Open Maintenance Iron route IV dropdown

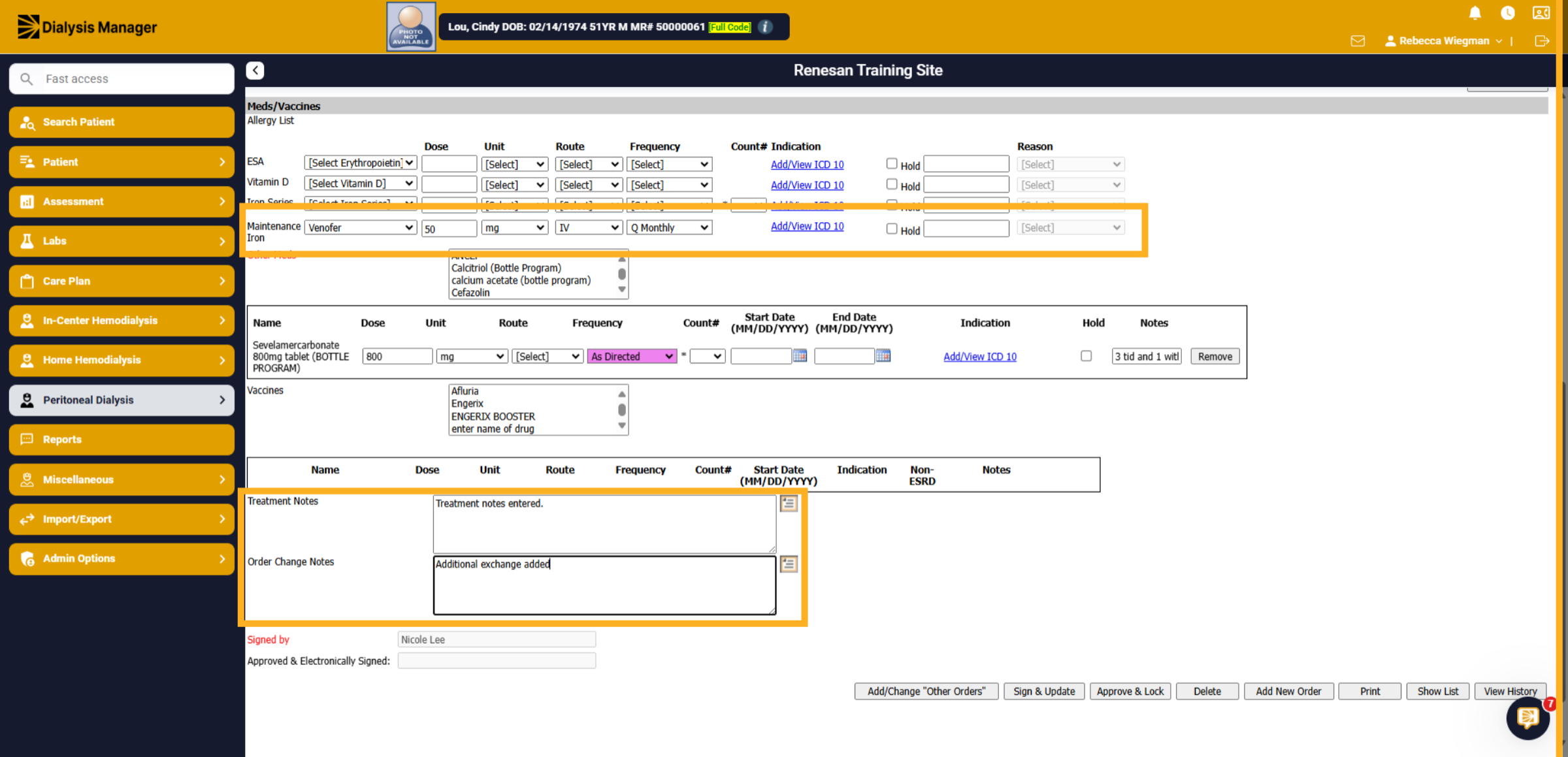[x=588, y=227]
